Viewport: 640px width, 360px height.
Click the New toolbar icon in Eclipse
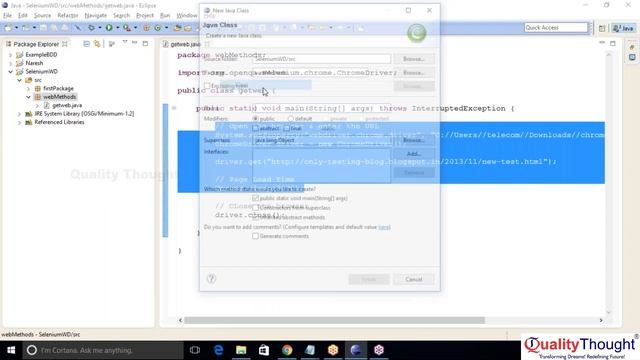8,28
